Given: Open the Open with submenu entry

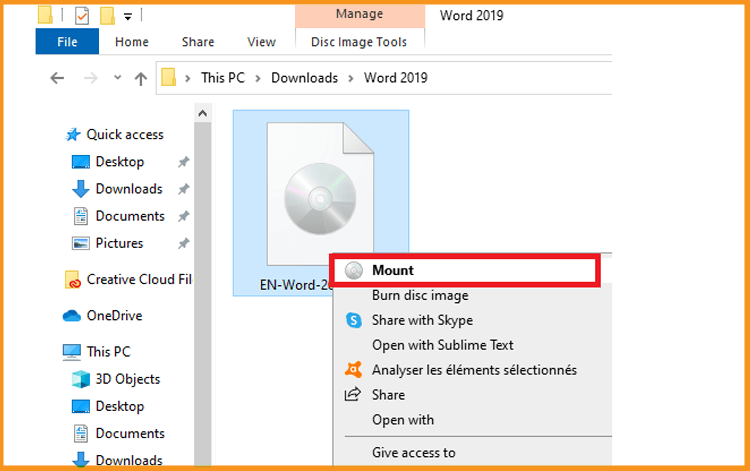Looking at the screenshot, I should [403, 419].
